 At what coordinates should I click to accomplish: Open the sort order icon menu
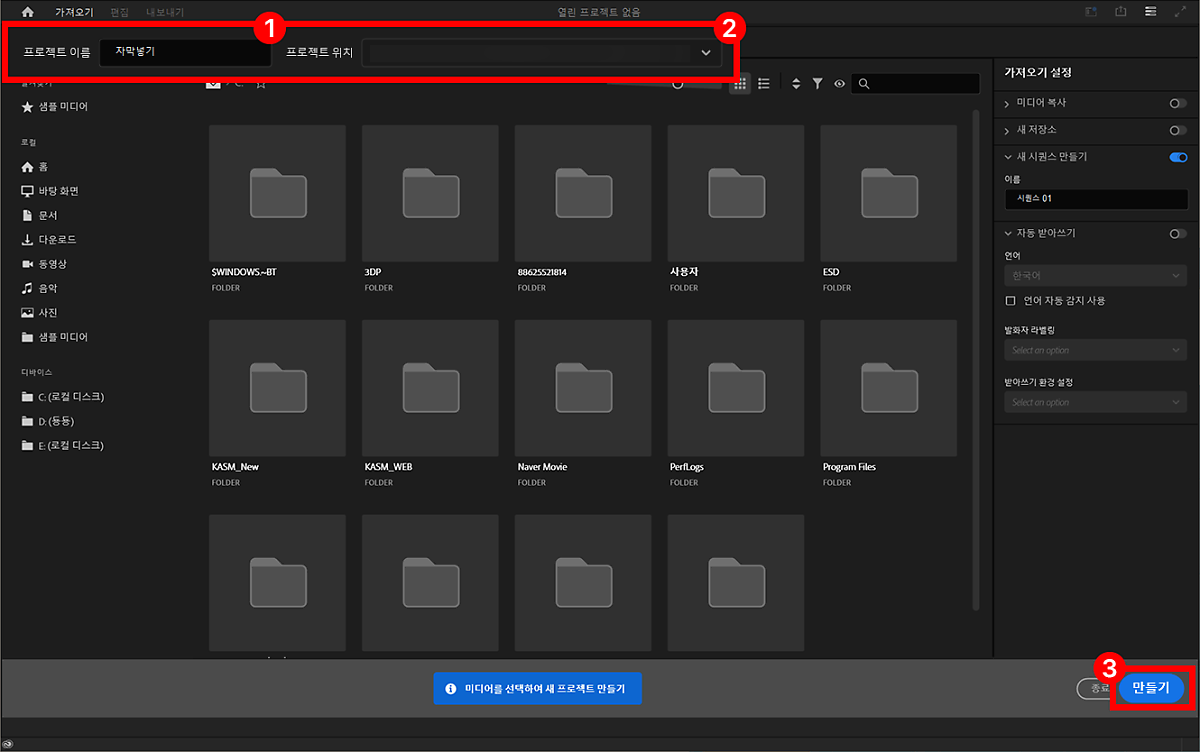click(x=796, y=84)
